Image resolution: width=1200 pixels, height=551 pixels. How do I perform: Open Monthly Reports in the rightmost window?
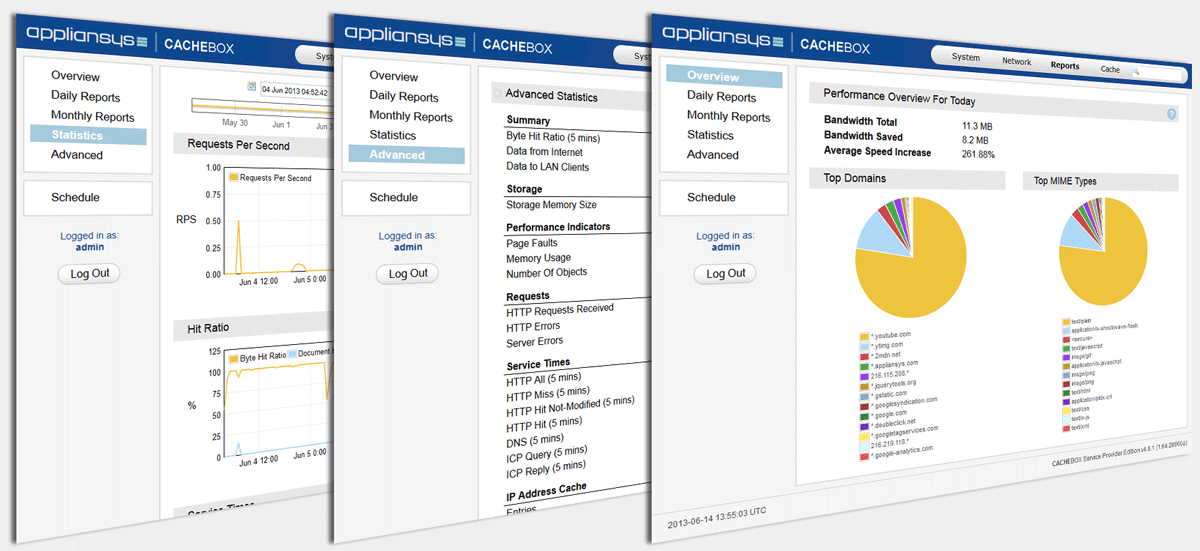(729, 117)
